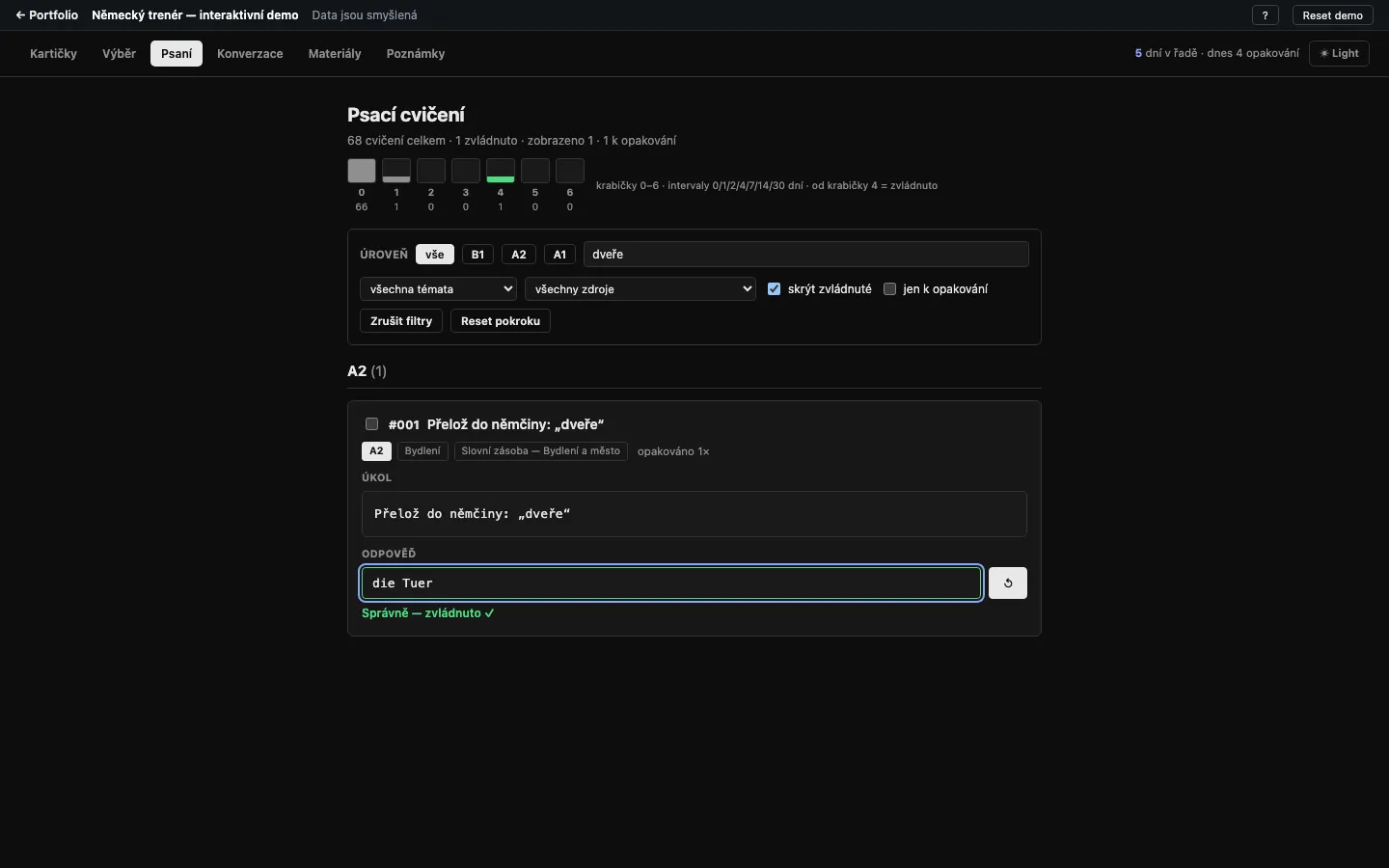Click the A2 (1) section heading

click(x=368, y=371)
